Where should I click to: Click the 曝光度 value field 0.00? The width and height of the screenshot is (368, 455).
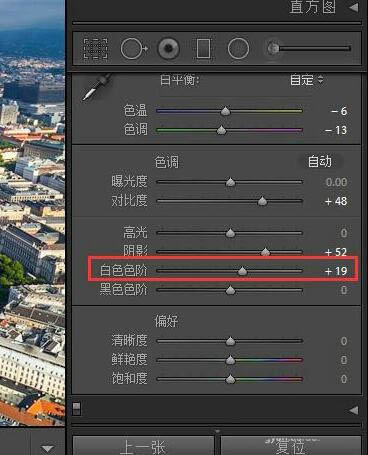pyautogui.click(x=336, y=182)
